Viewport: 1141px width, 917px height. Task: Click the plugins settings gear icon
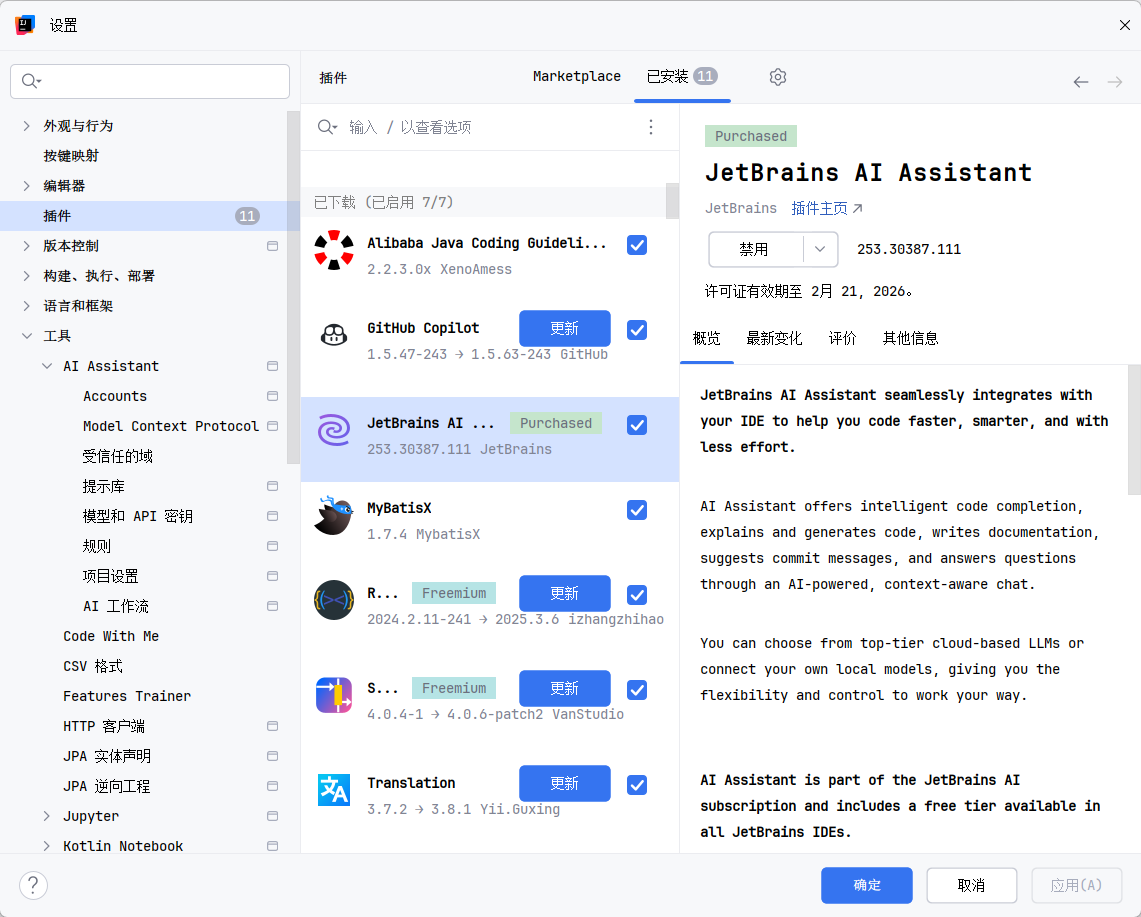[x=778, y=77]
